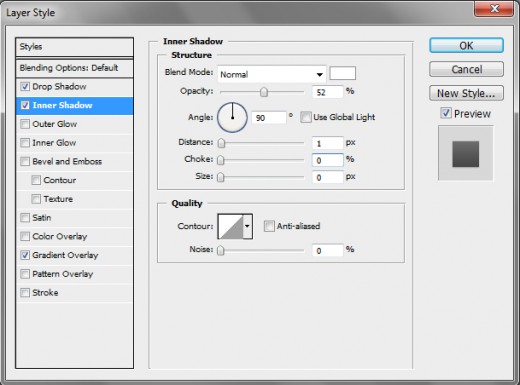
Task: Enable the Color Overlay checkbox
Action: point(25,236)
